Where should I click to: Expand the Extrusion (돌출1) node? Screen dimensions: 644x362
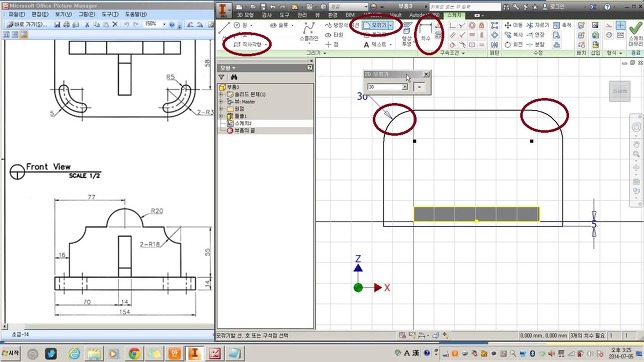(x=222, y=116)
